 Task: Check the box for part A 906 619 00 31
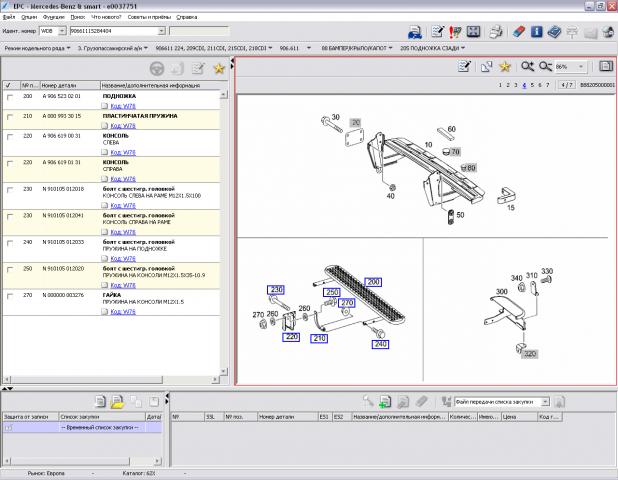pos(10,137)
